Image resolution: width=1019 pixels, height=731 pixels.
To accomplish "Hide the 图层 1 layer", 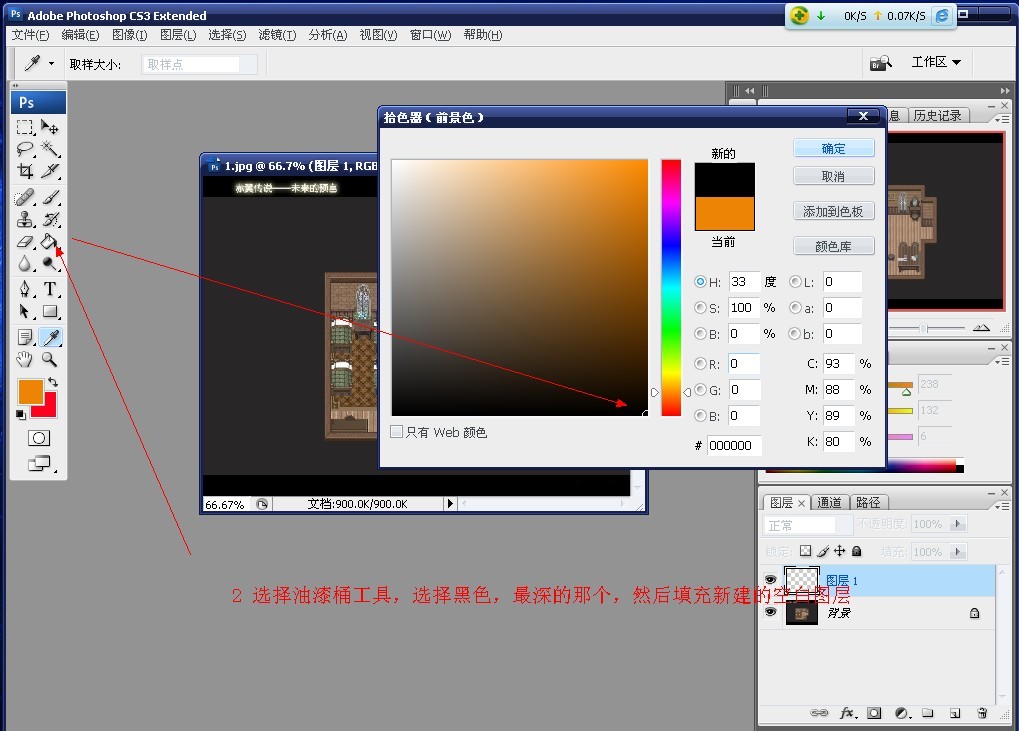I will [771, 580].
